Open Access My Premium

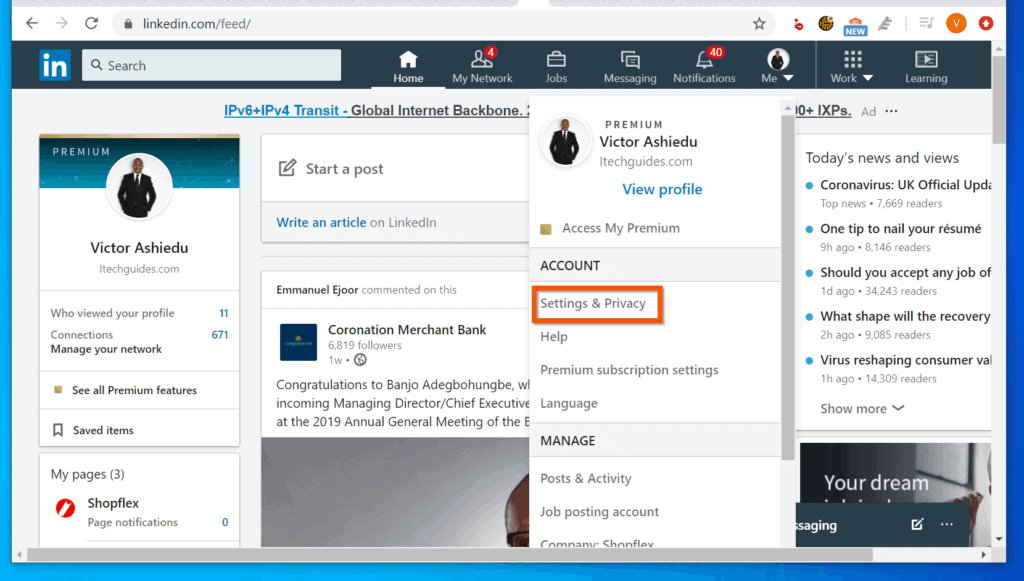(x=620, y=228)
